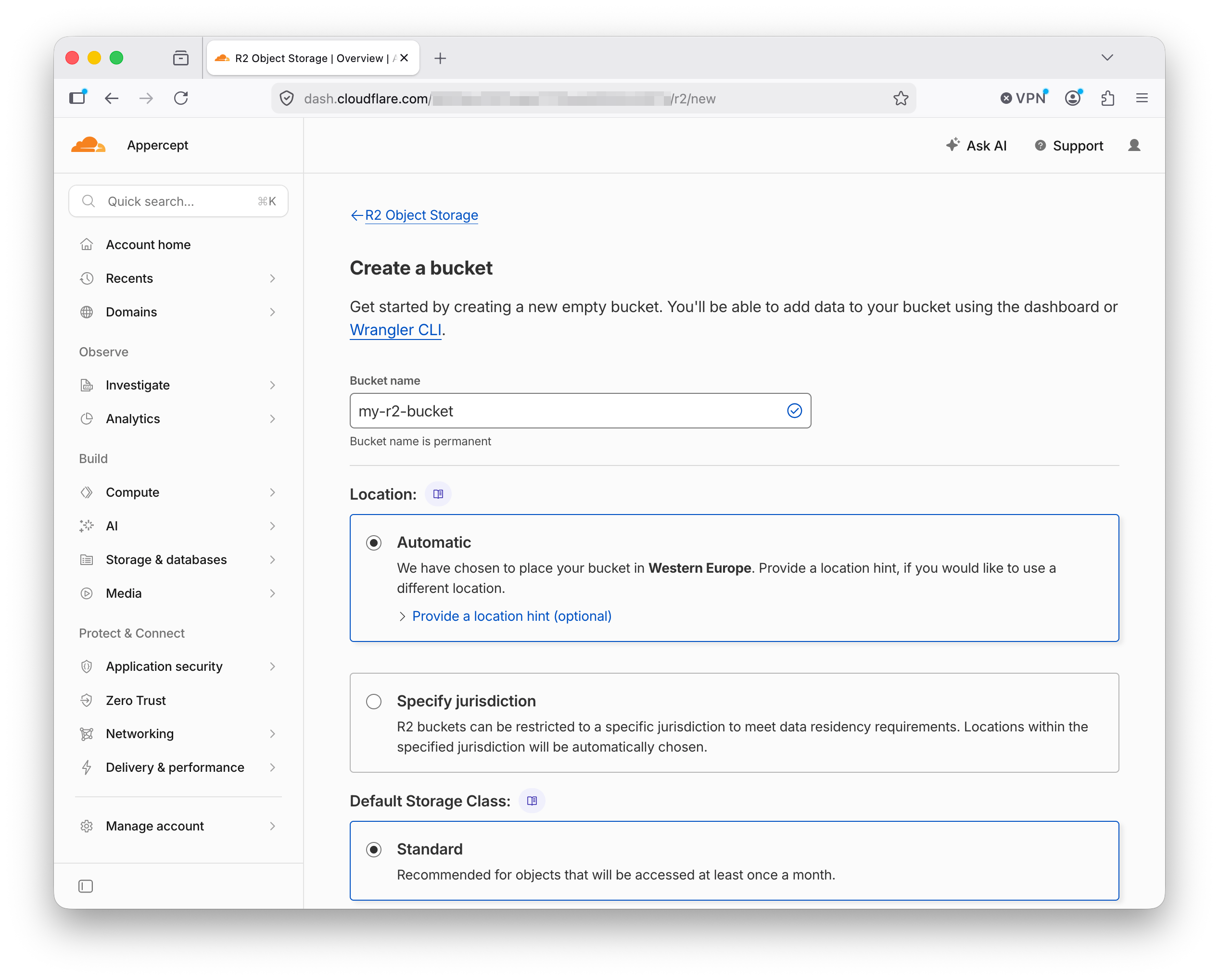1219x980 pixels.
Task: Click macOS green fullscreen window button
Action: click(x=116, y=58)
